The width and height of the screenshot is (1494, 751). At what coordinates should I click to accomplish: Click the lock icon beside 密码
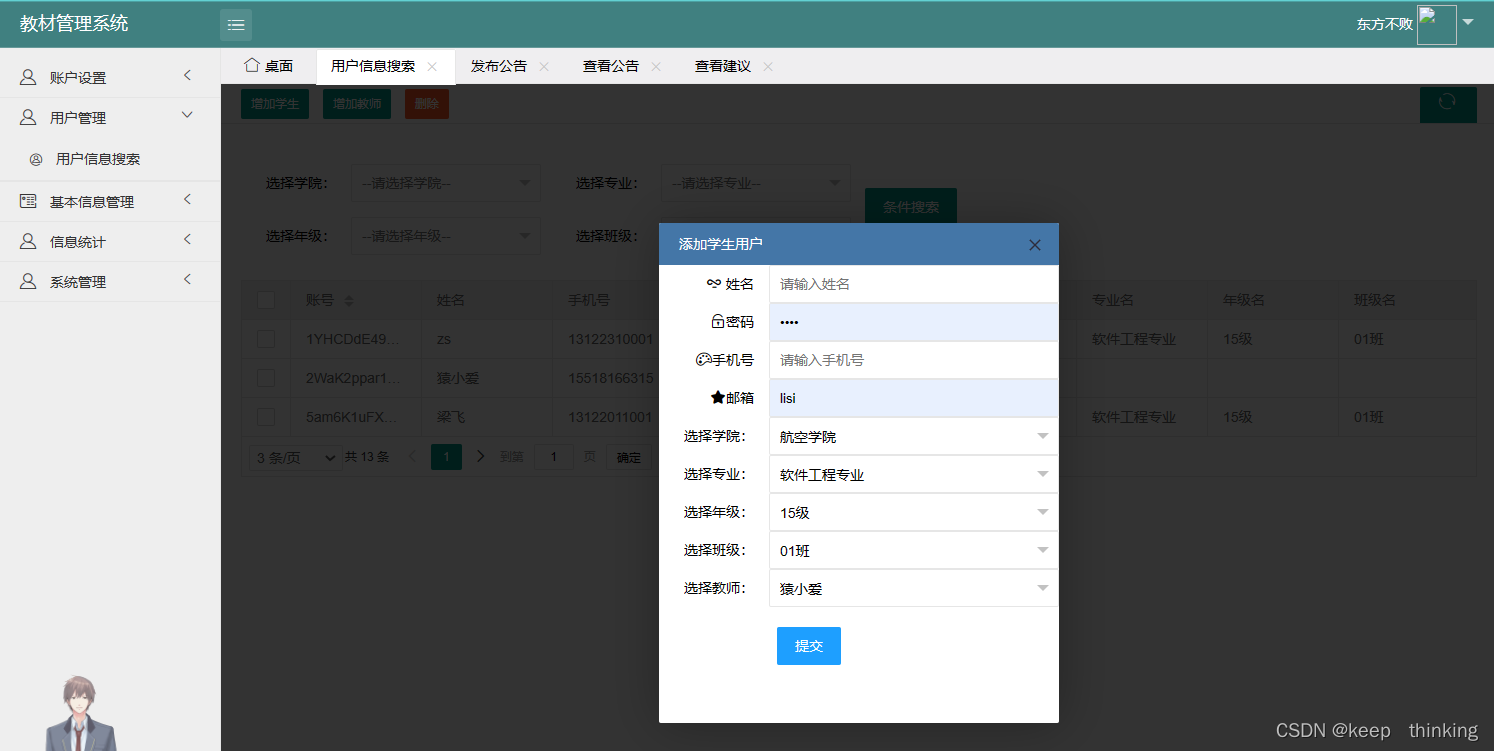coord(717,322)
